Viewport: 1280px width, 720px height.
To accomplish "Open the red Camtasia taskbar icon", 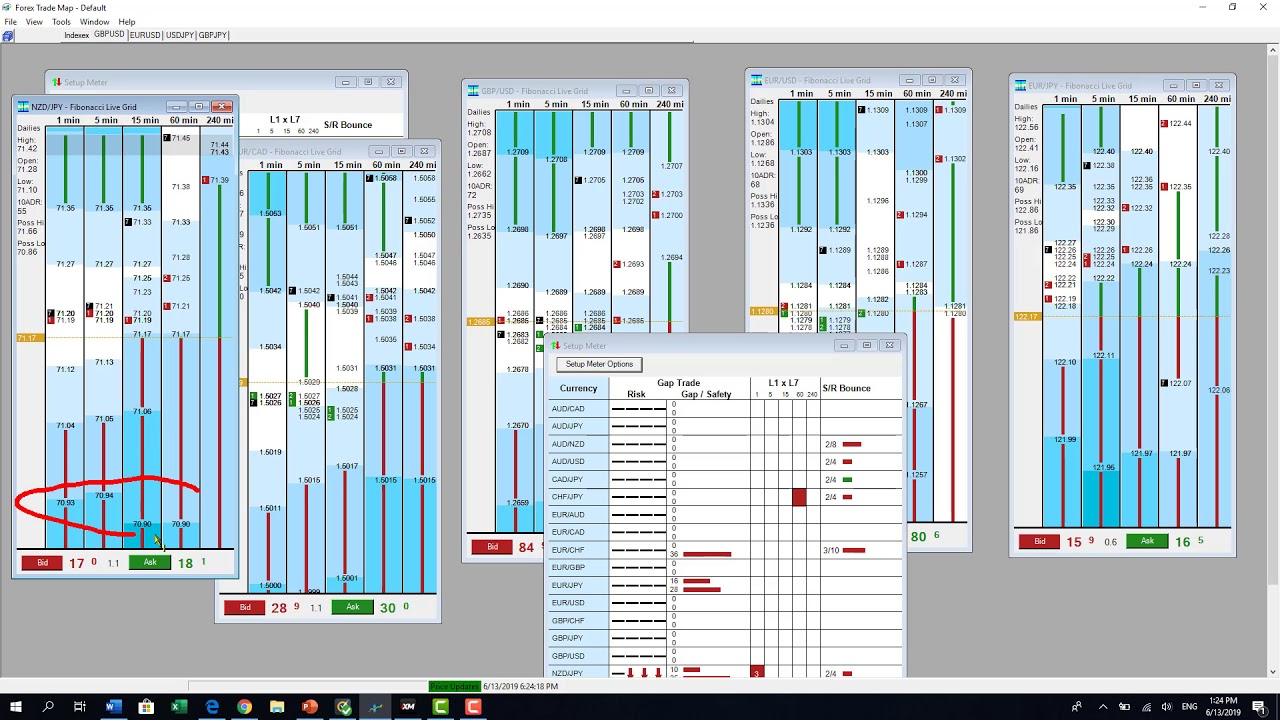I will 474,707.
